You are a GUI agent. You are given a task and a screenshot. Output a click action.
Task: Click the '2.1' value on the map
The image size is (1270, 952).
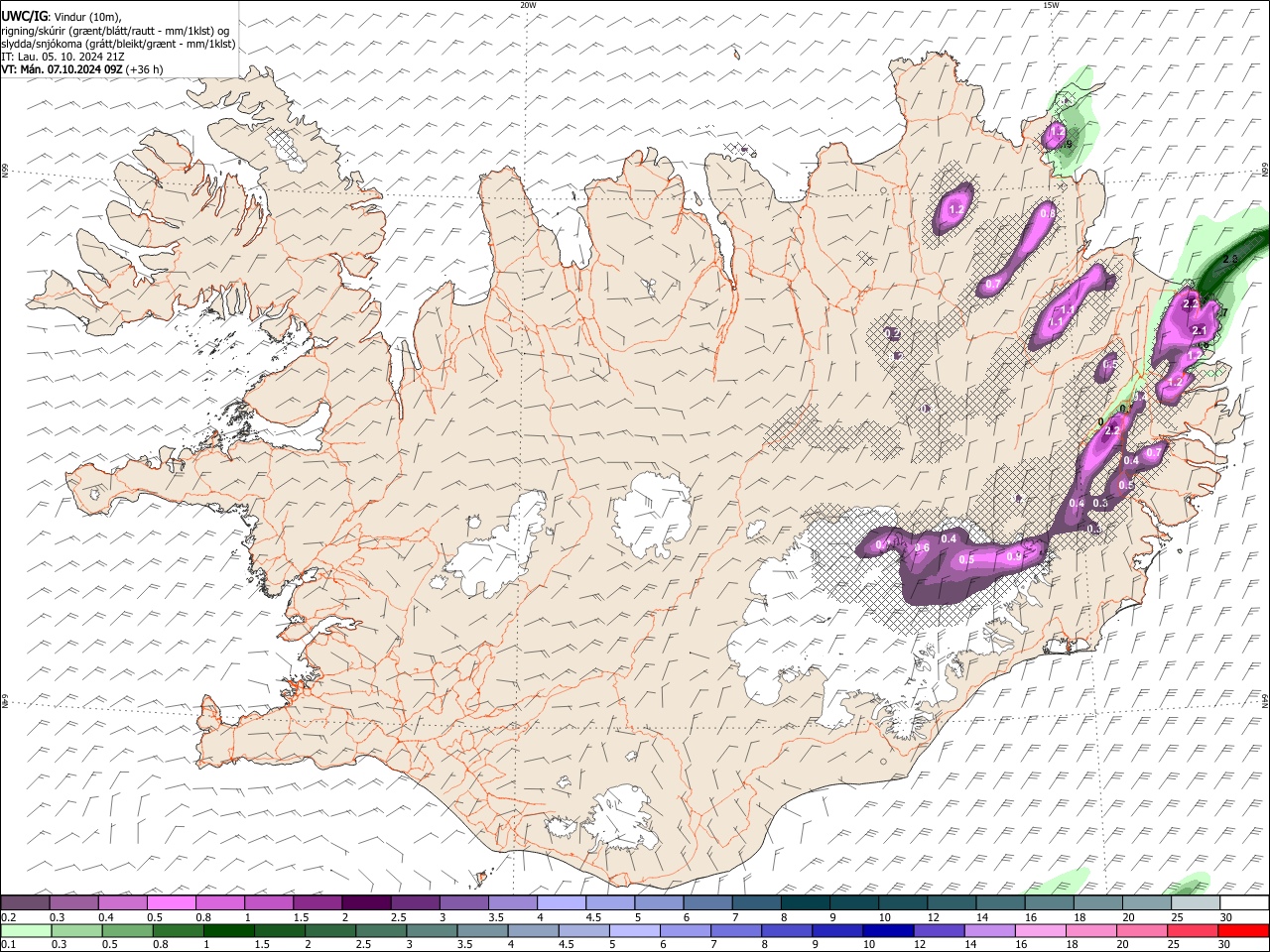coord(1199,330)
